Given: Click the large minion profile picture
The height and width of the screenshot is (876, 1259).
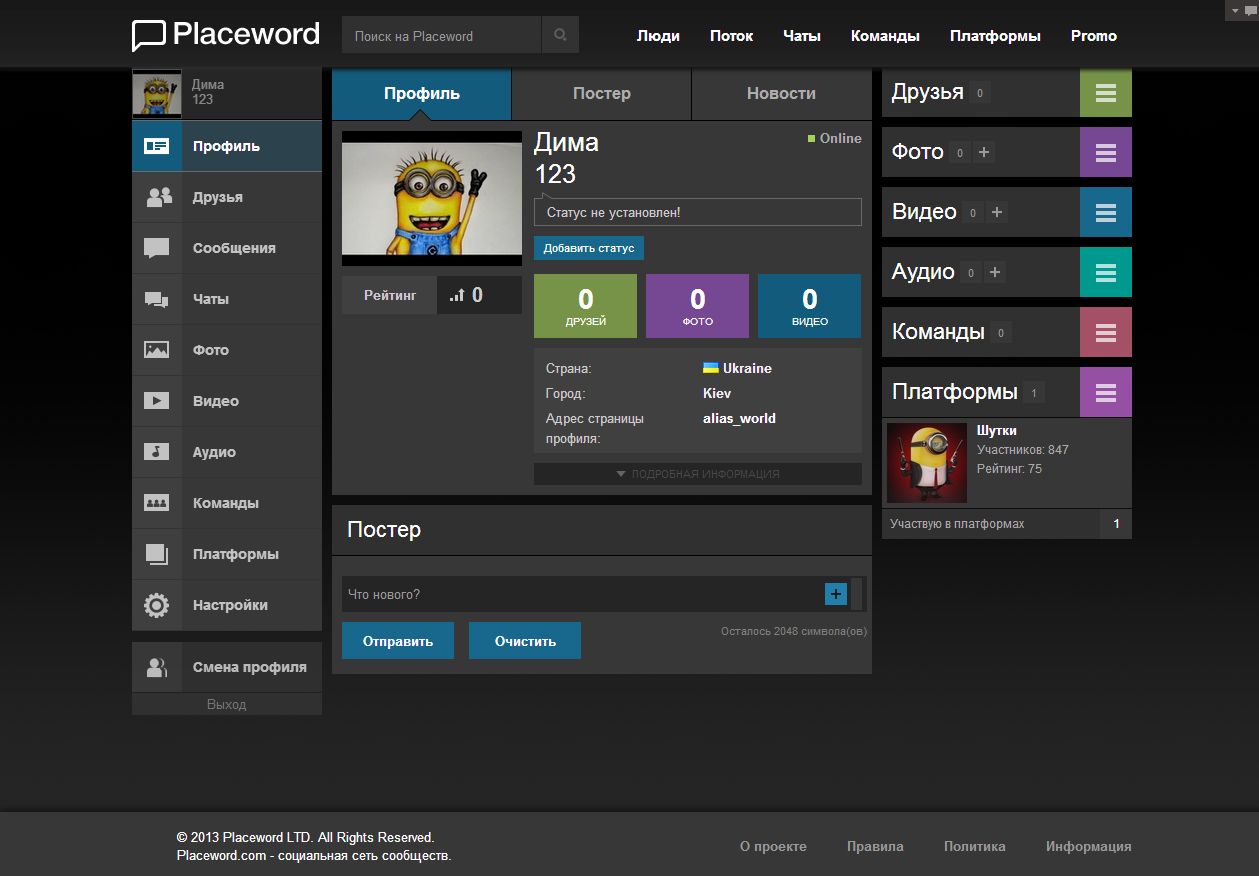Looking at the screenshot, I should pyautogui.click(x=432, y=198).
